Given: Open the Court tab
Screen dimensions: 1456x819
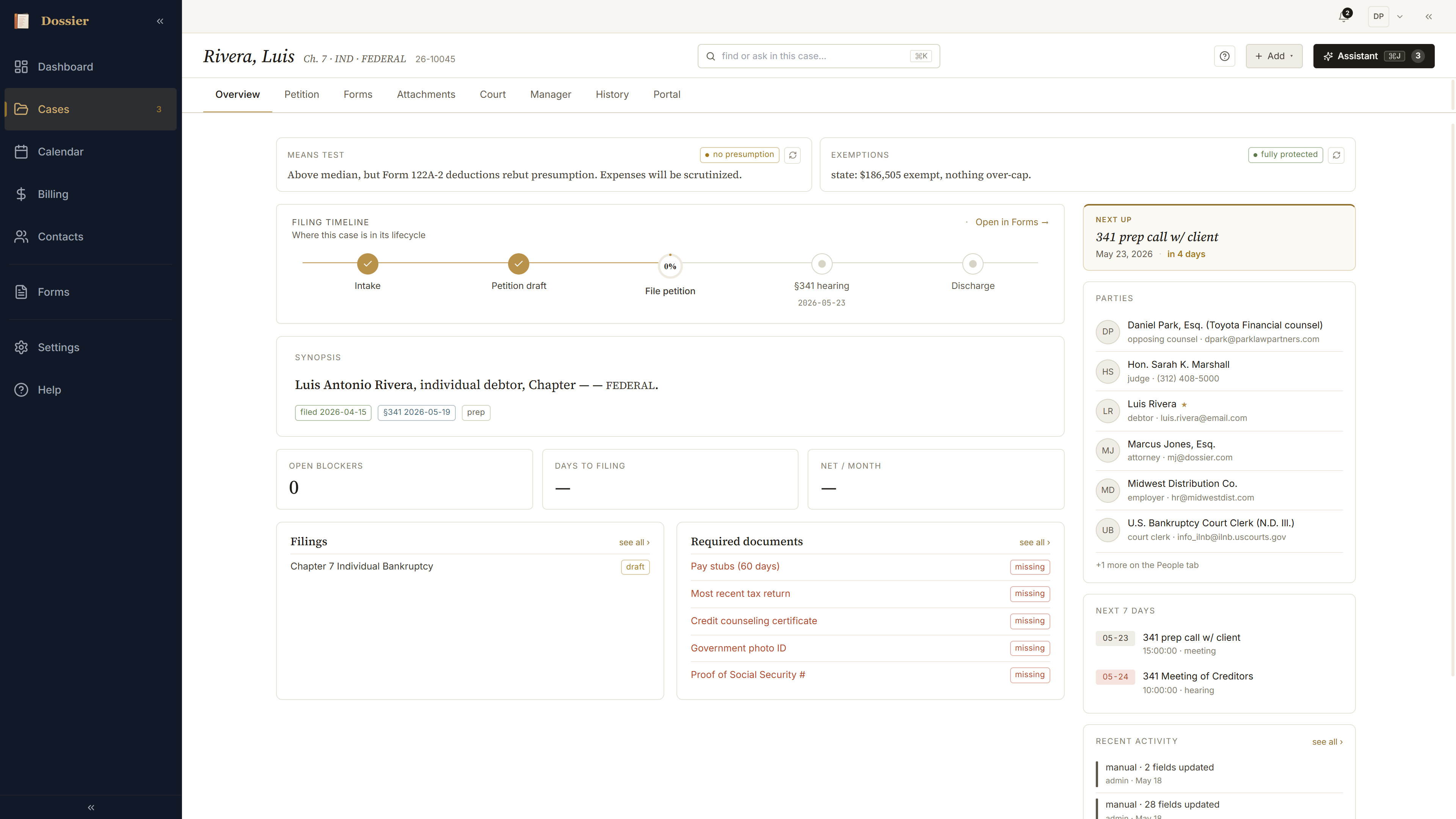Looking at the screenshot, I should 492,94.
